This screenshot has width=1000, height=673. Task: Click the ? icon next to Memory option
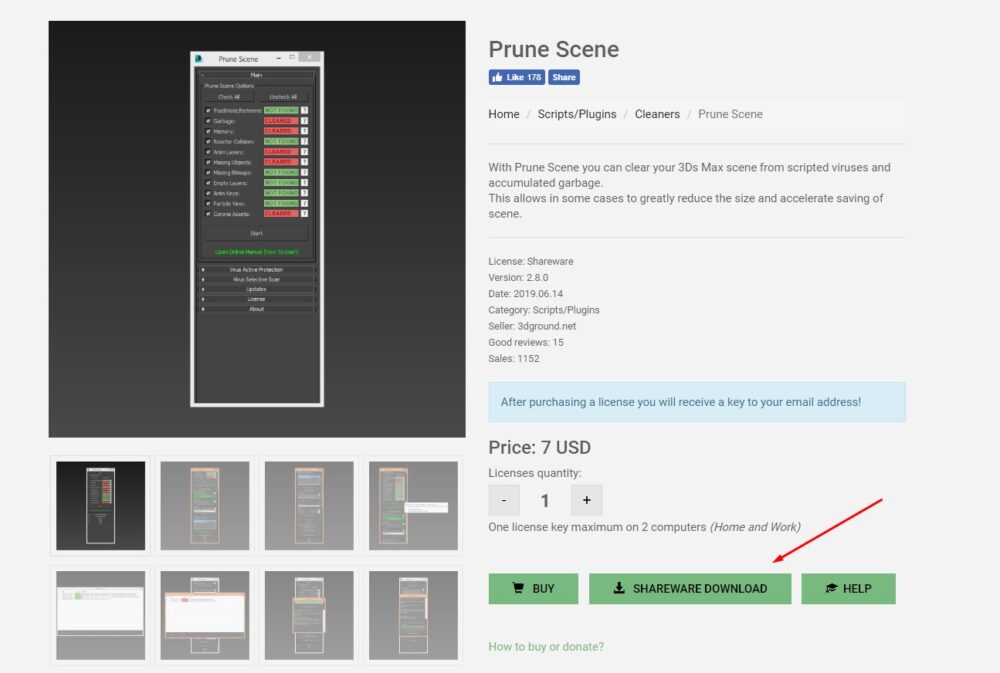tap(304, 130)
